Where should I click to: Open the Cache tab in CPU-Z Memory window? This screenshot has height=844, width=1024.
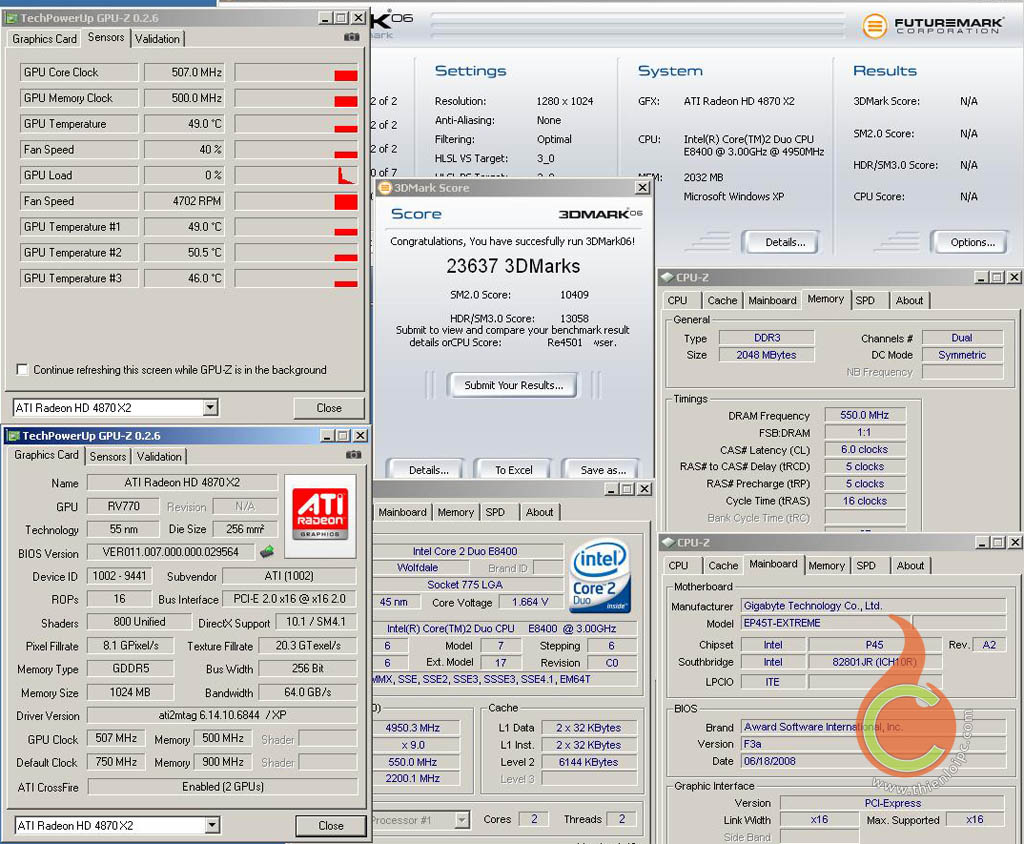[x=722, y=300]
